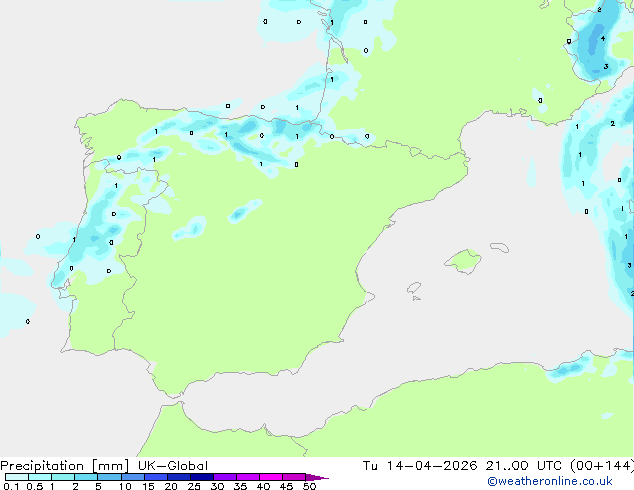Viewport: 634px width, 490px height.
Task: Click the legend arrow tip beyond 50
Action: (317, 477)
